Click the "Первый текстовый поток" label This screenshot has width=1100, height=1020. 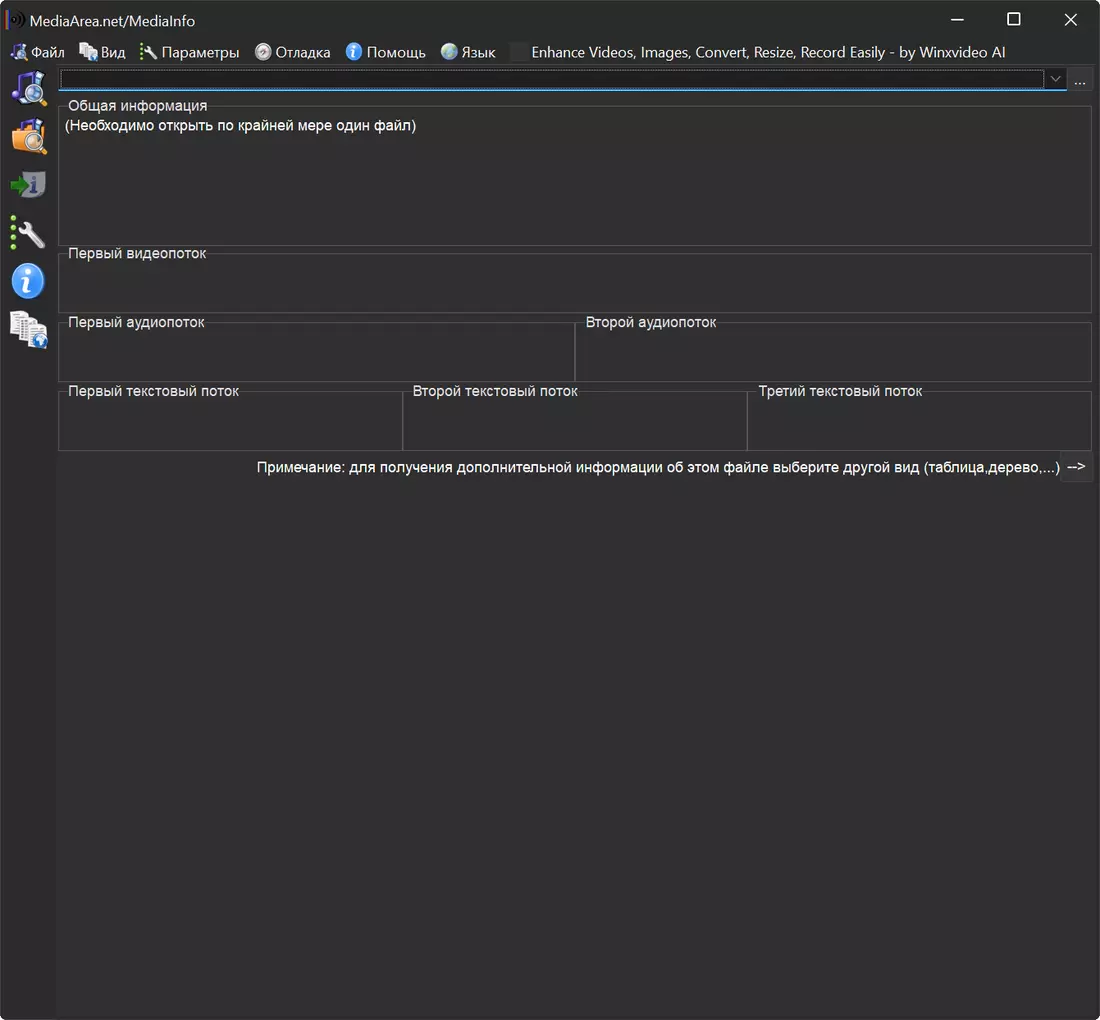154,391
